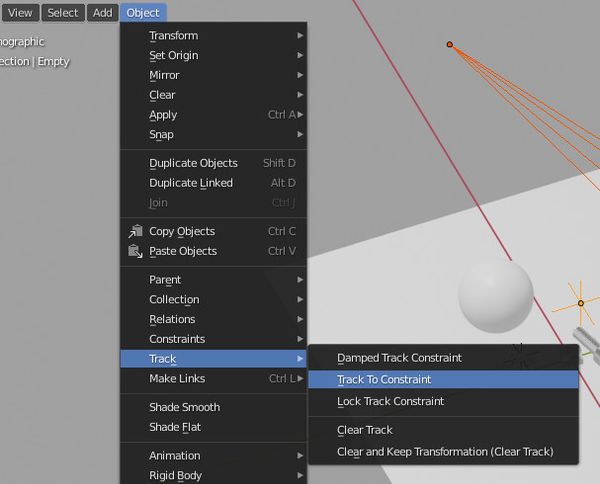
Task: Select the orange empty object in viewport
Action: tap(580, 303)
